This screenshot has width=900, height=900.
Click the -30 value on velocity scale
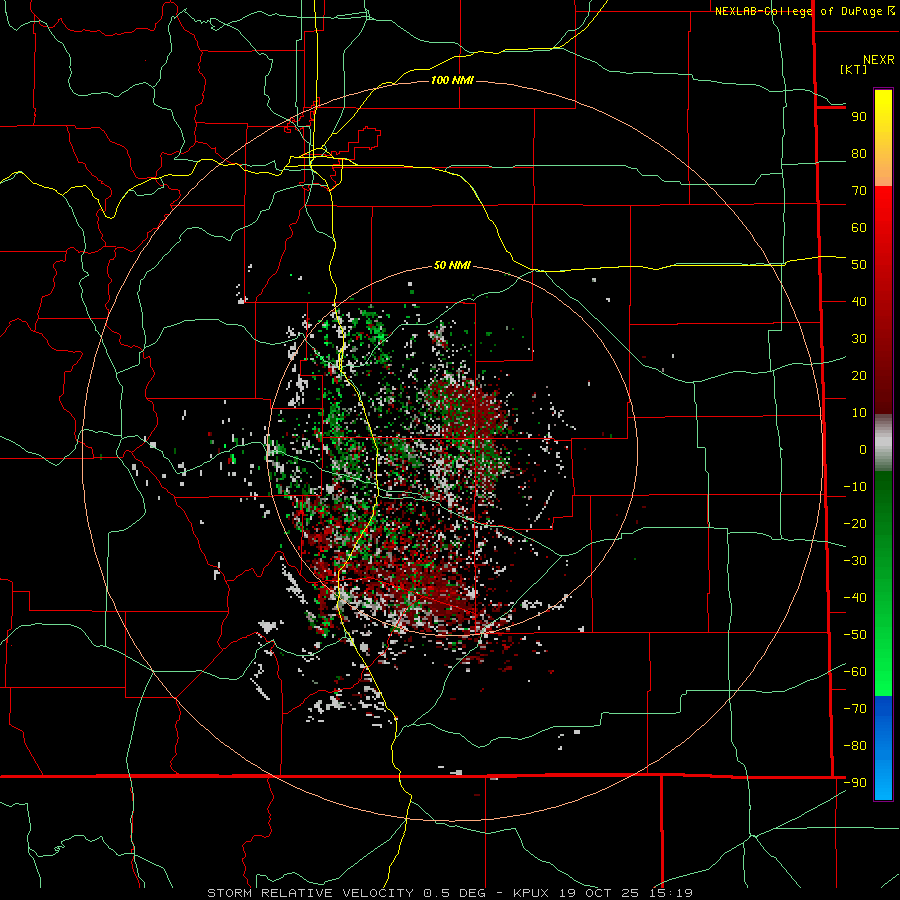click(x=855, y=561)
